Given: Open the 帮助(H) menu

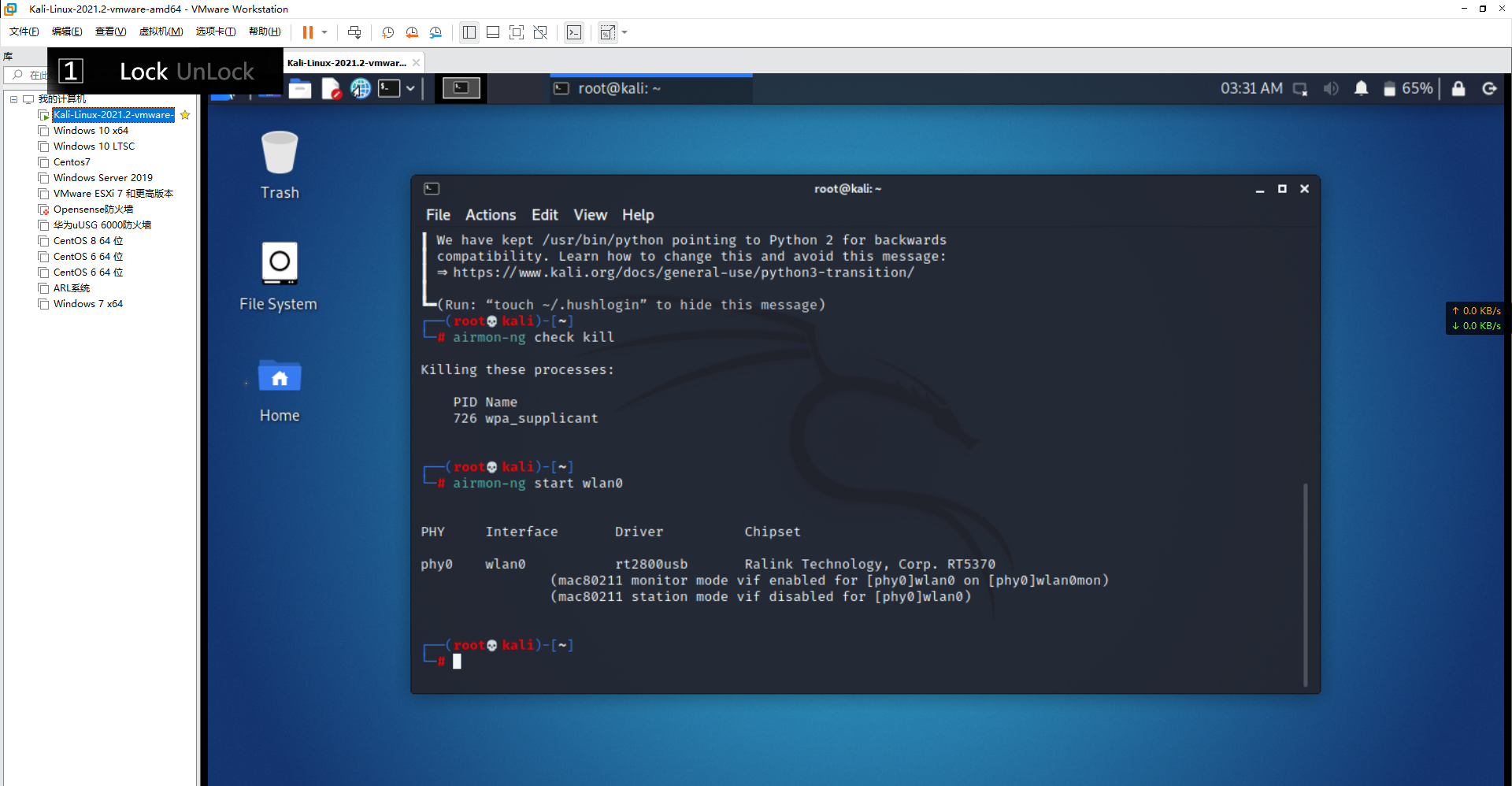Looking at the screenshot, I should click(265, 32).
